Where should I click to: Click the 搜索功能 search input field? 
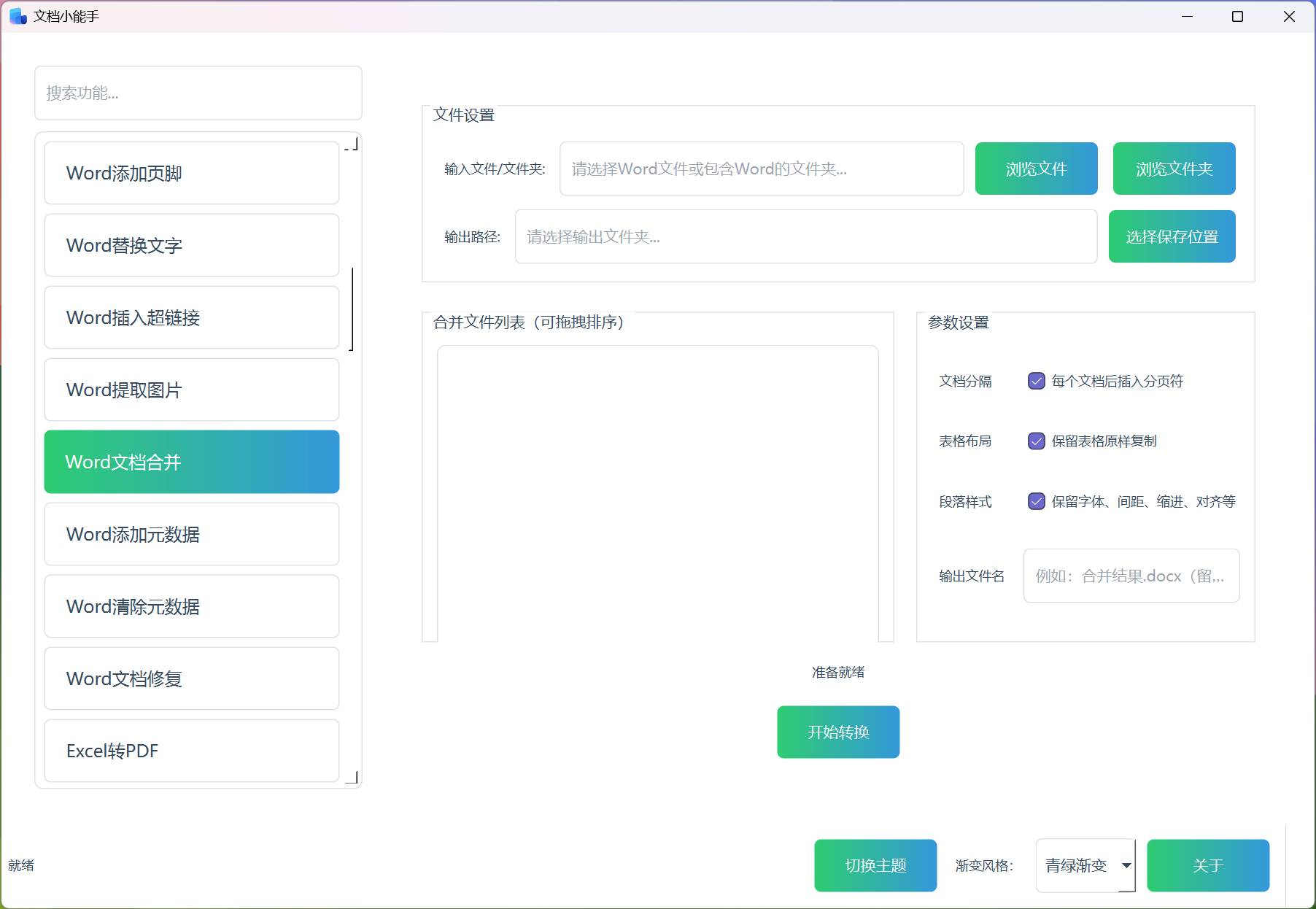198,93
